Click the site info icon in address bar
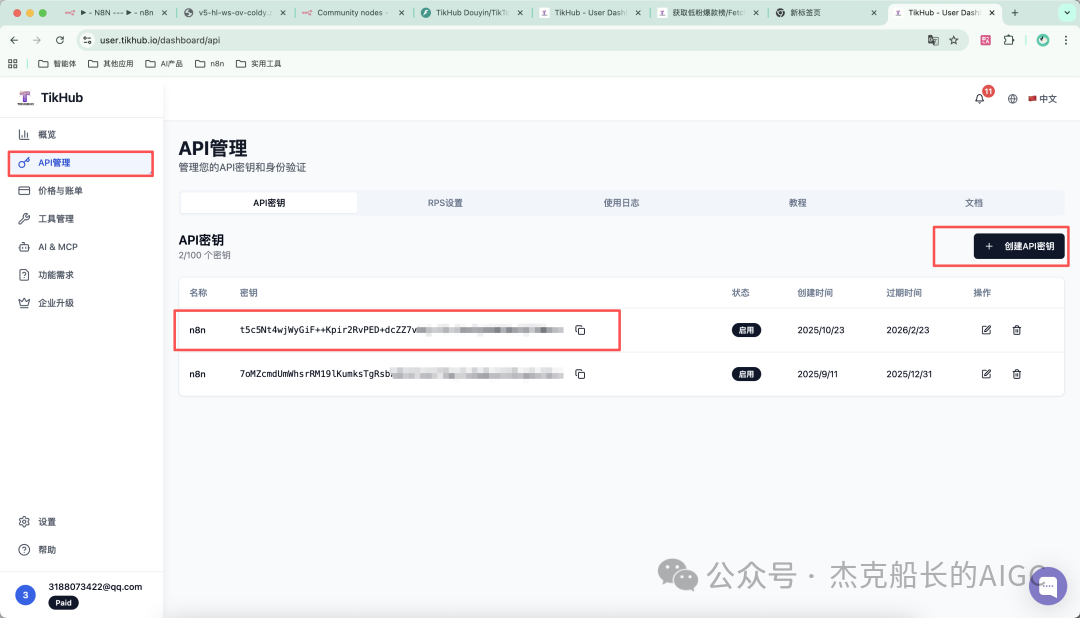 [x=87, y=40]
